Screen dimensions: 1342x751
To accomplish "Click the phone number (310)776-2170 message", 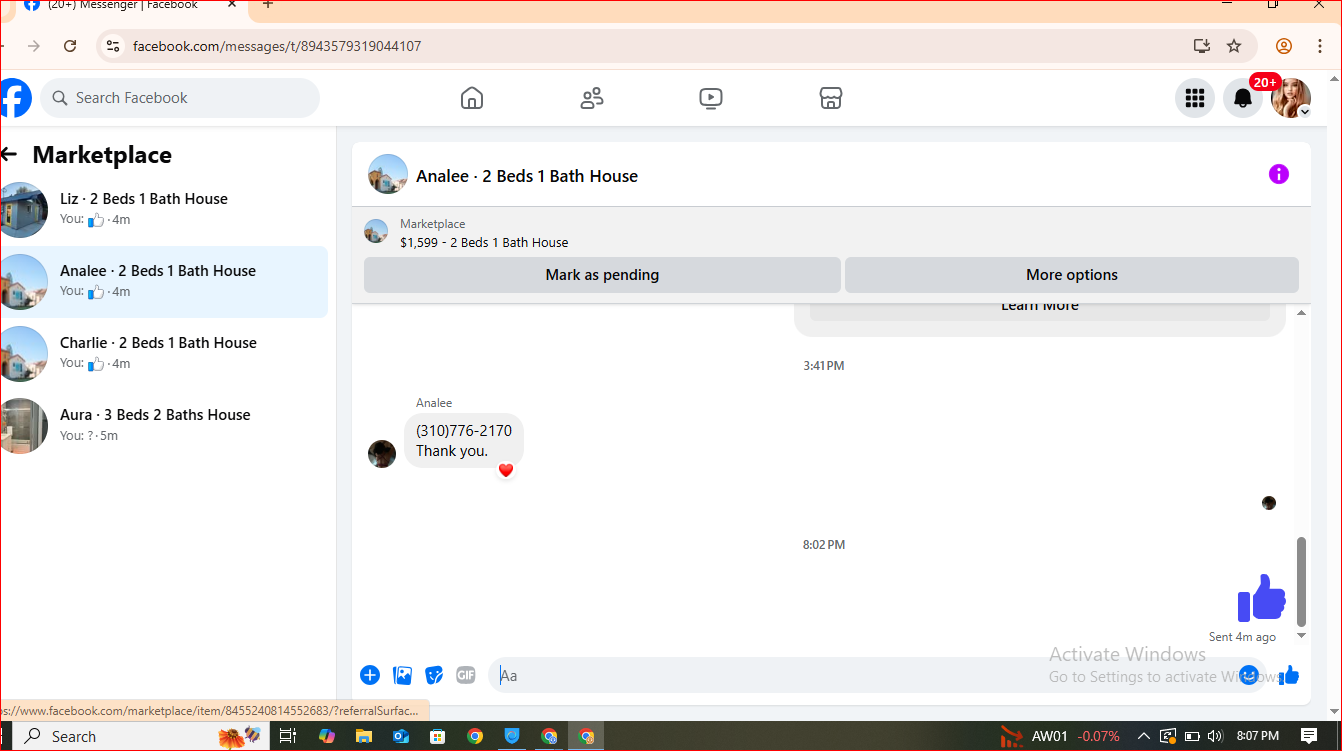I will 464,431.
